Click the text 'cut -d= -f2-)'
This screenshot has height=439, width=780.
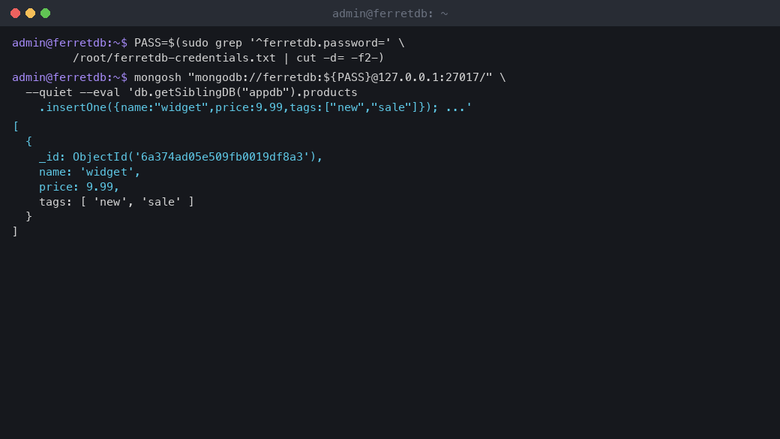[x=340, y=58]
